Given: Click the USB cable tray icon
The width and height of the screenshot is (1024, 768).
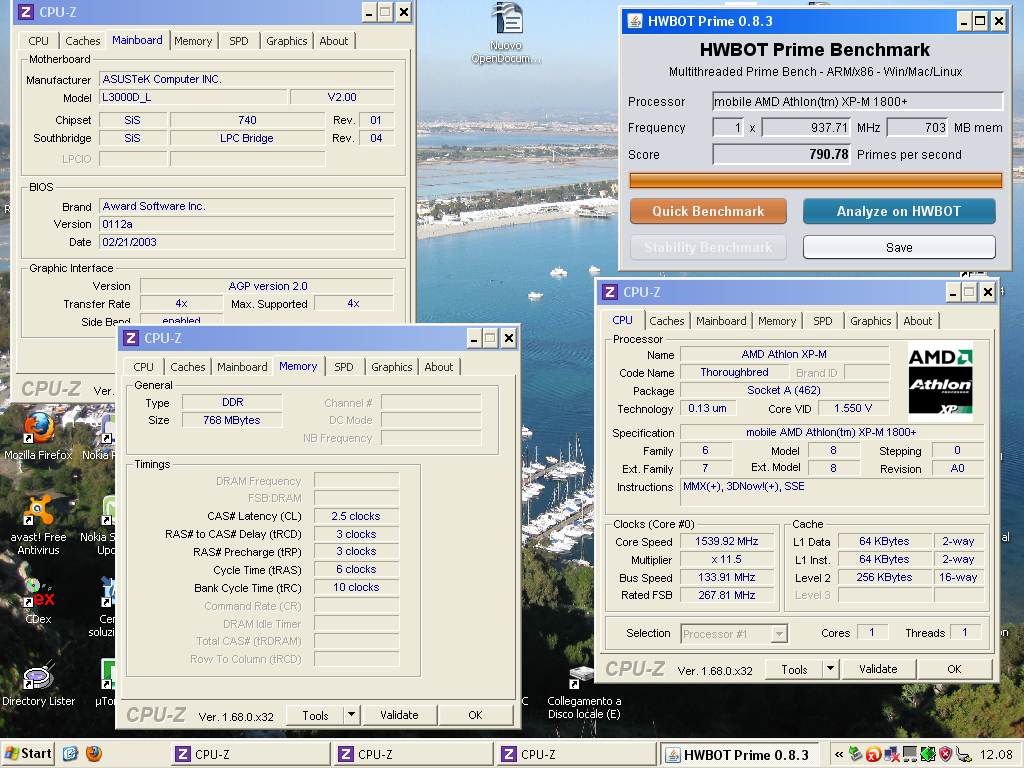Looking at the screenshot, I should tap(963, 754).
